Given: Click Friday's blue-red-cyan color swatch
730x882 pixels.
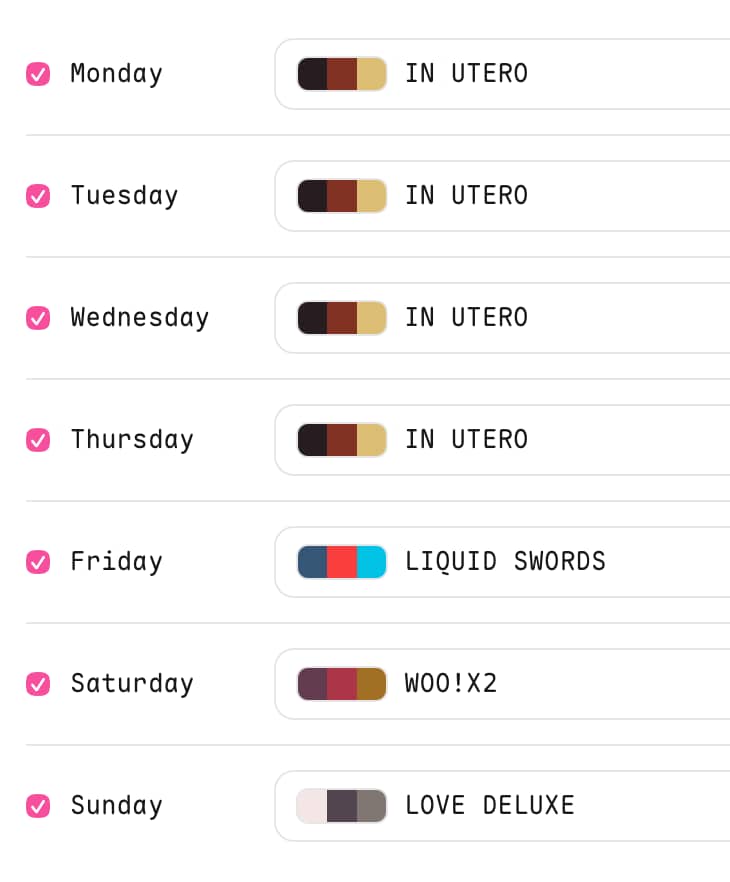Looking at the screenshot, I should click(342, 562).
